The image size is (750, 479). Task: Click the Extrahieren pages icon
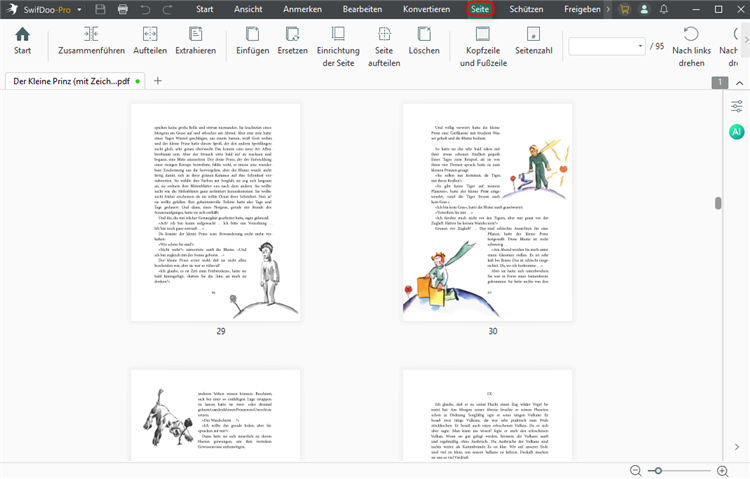coord(195,37)
